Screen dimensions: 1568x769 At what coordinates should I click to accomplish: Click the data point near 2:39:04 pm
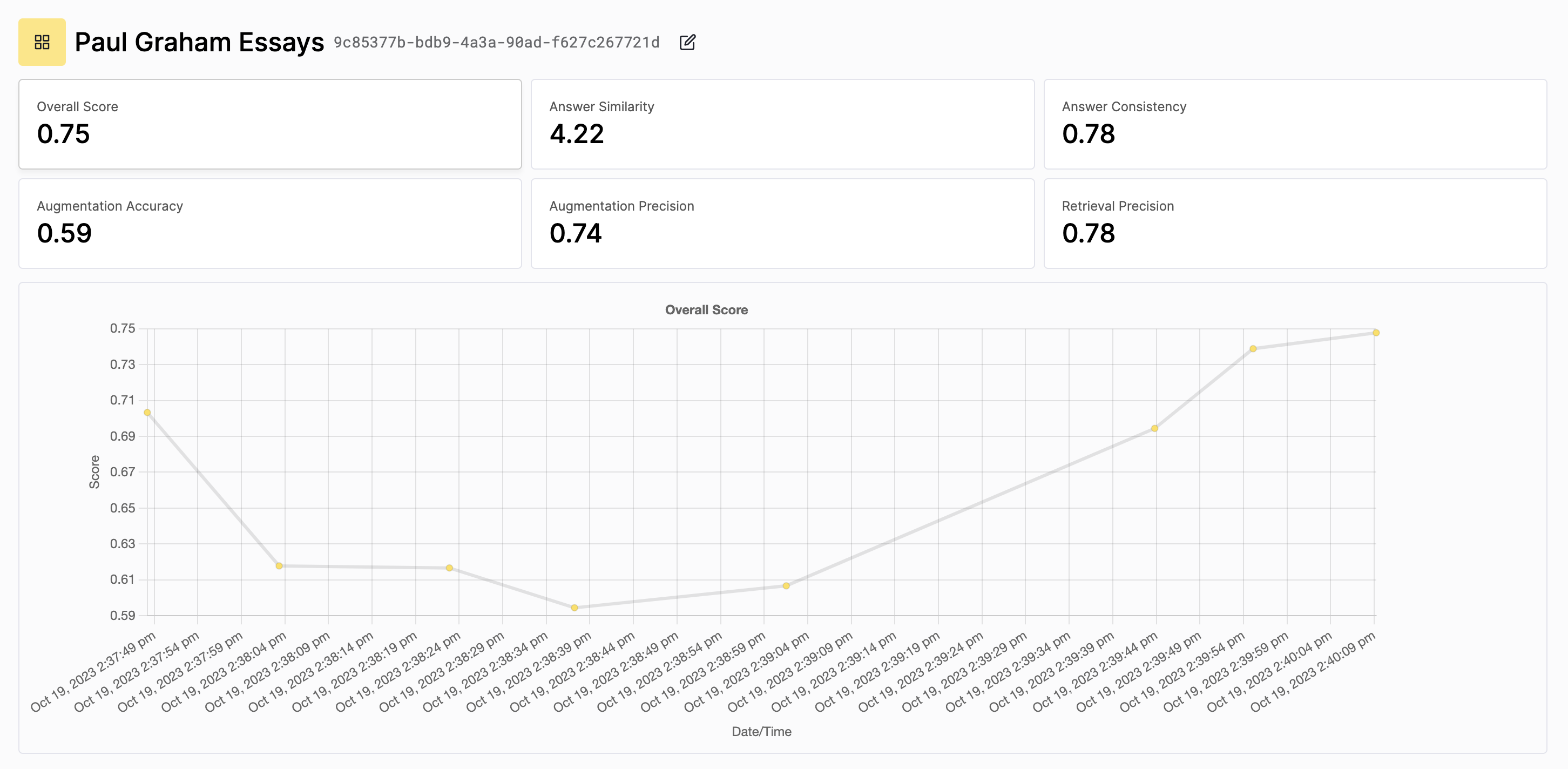[x=787, y=586]
